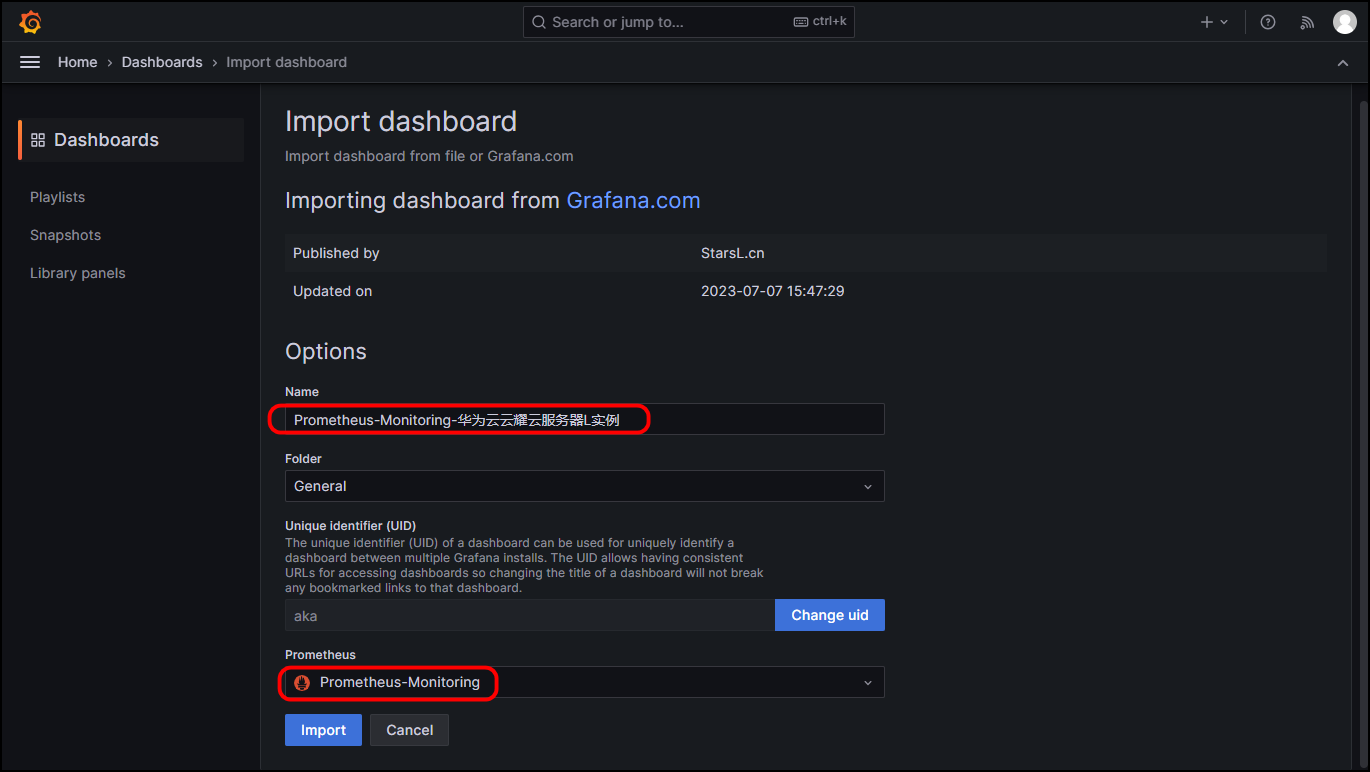This screenshot has height=772, width=1370.
Task: Click the Import dashboard page heading
Action: tap(401, 121)
